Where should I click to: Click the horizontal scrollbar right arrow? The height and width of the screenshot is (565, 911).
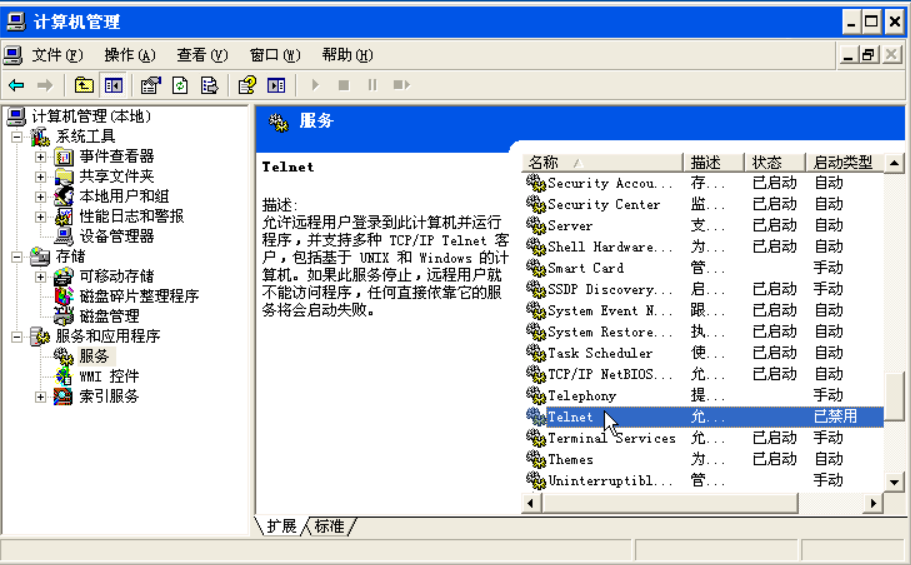[x=873, y=503]
